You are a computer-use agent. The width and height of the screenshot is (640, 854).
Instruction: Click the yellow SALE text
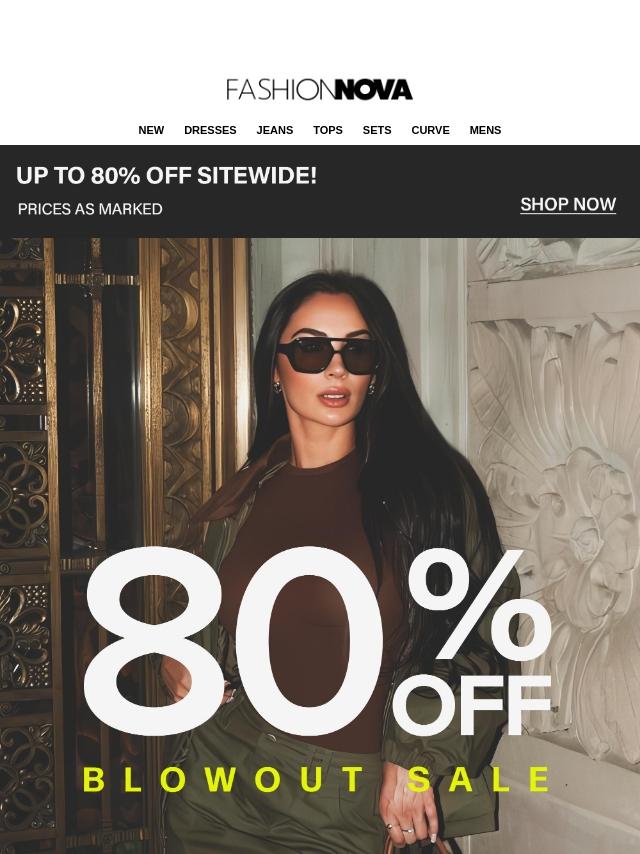[479, 779]
